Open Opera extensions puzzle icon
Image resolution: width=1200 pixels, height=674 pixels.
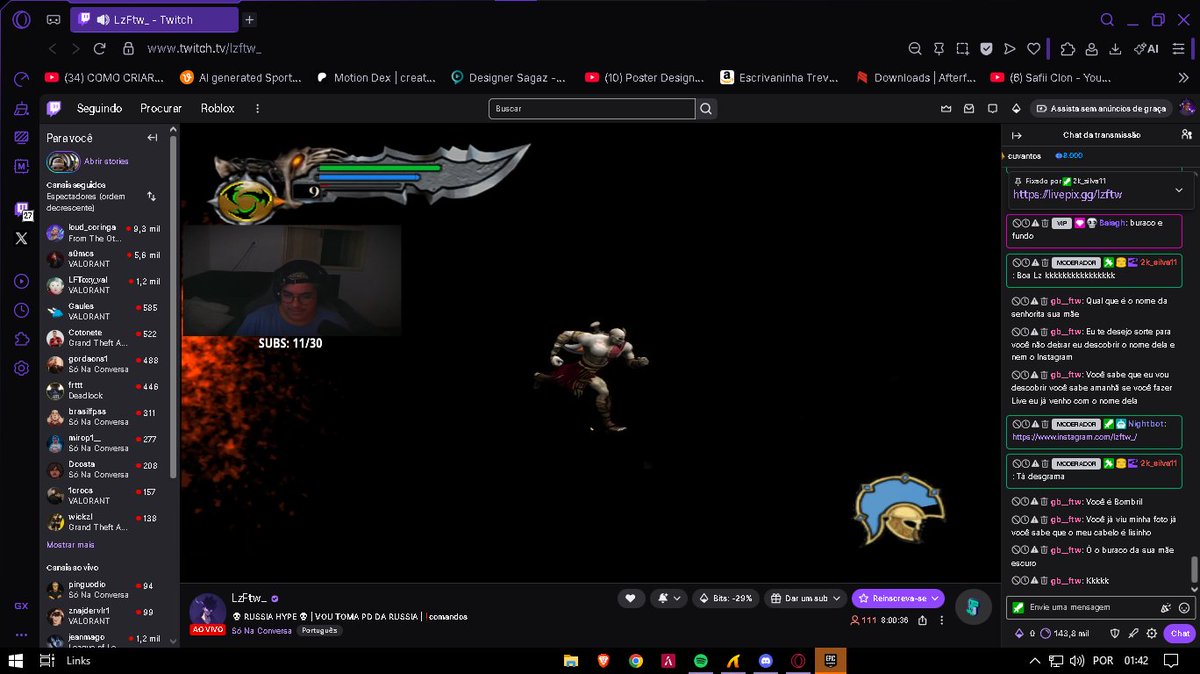click(x=1067, y=48)
